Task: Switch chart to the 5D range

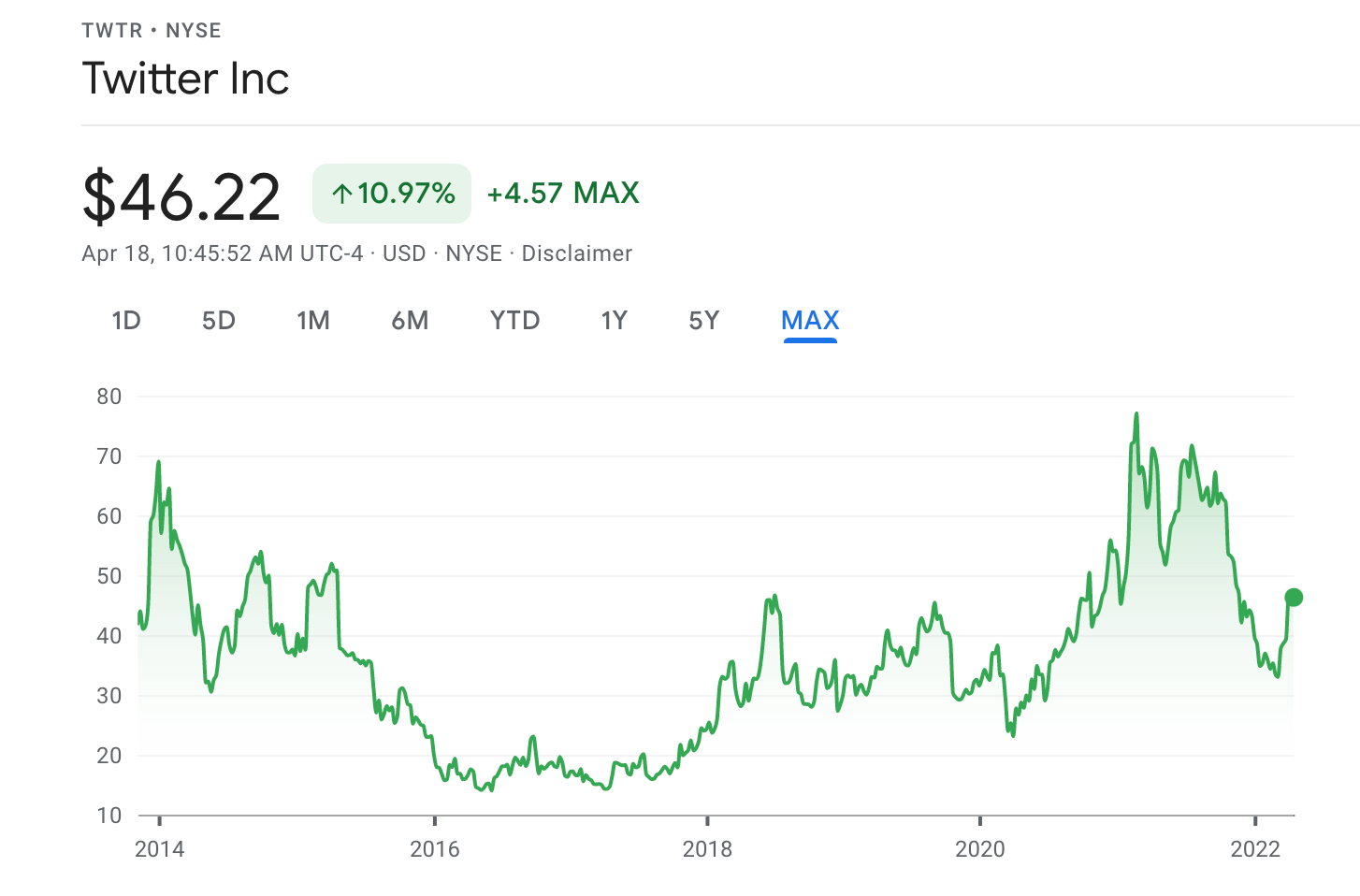Action: tap(219, 321)
